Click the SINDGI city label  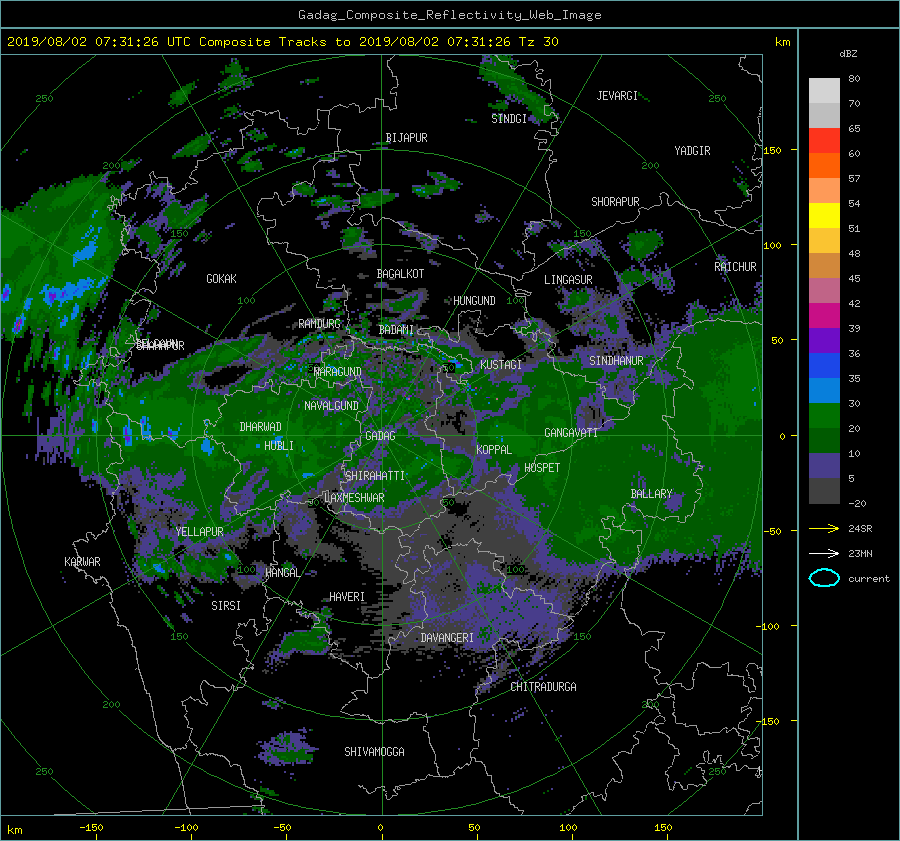[x=509, y=119]
